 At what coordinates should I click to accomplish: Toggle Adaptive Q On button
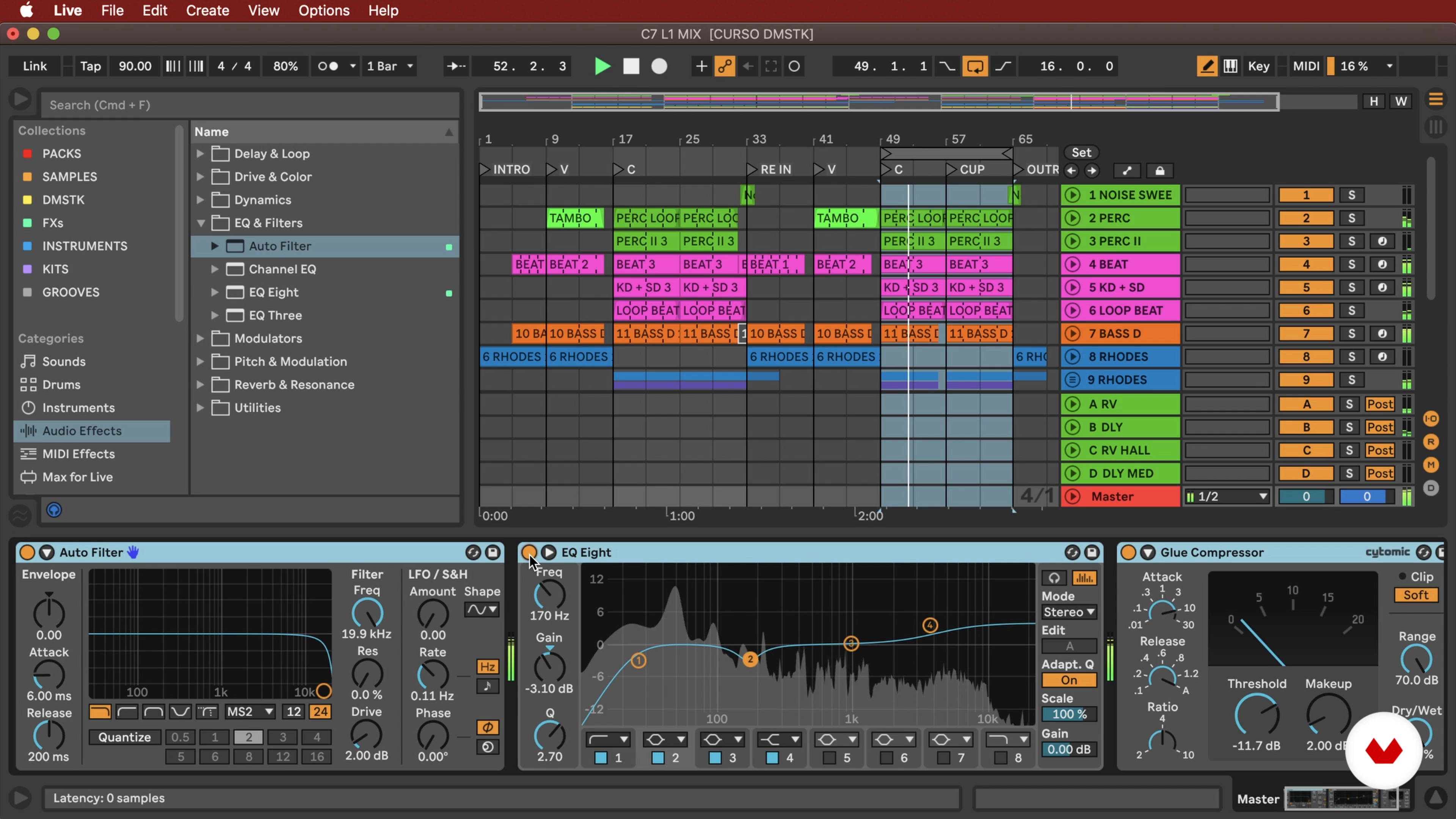[x=1069, y=680]
